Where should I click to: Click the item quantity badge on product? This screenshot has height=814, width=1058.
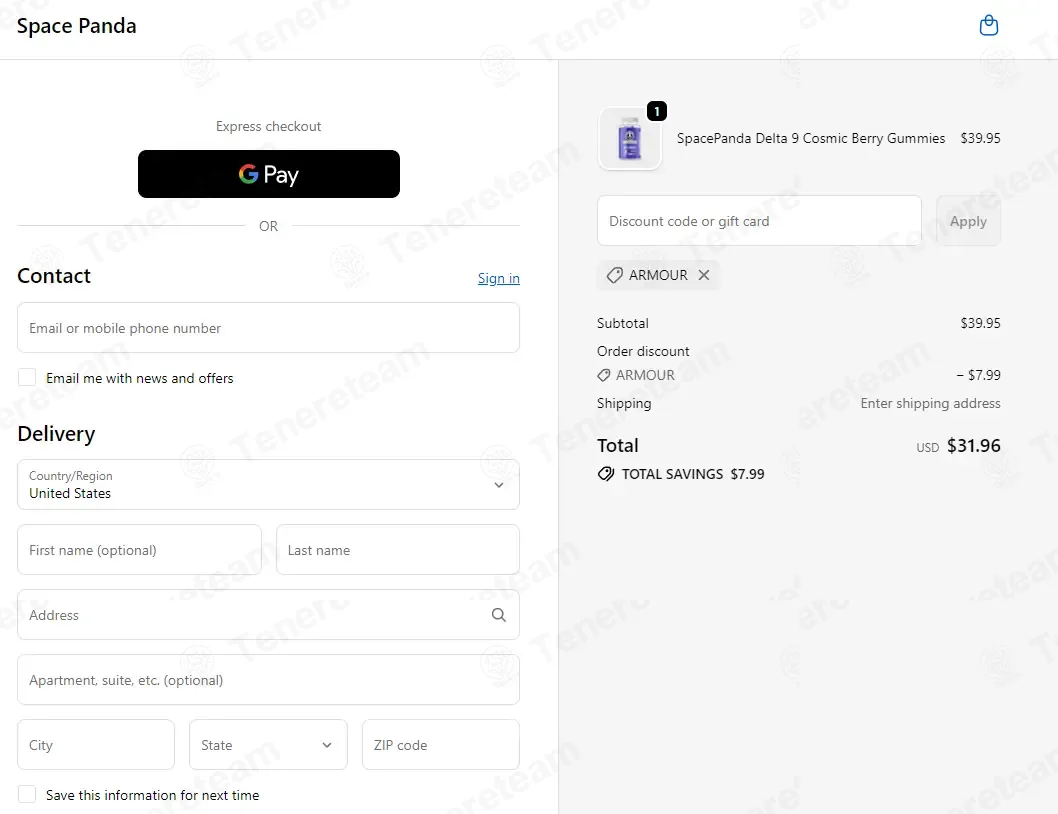(x=657, y=111)
